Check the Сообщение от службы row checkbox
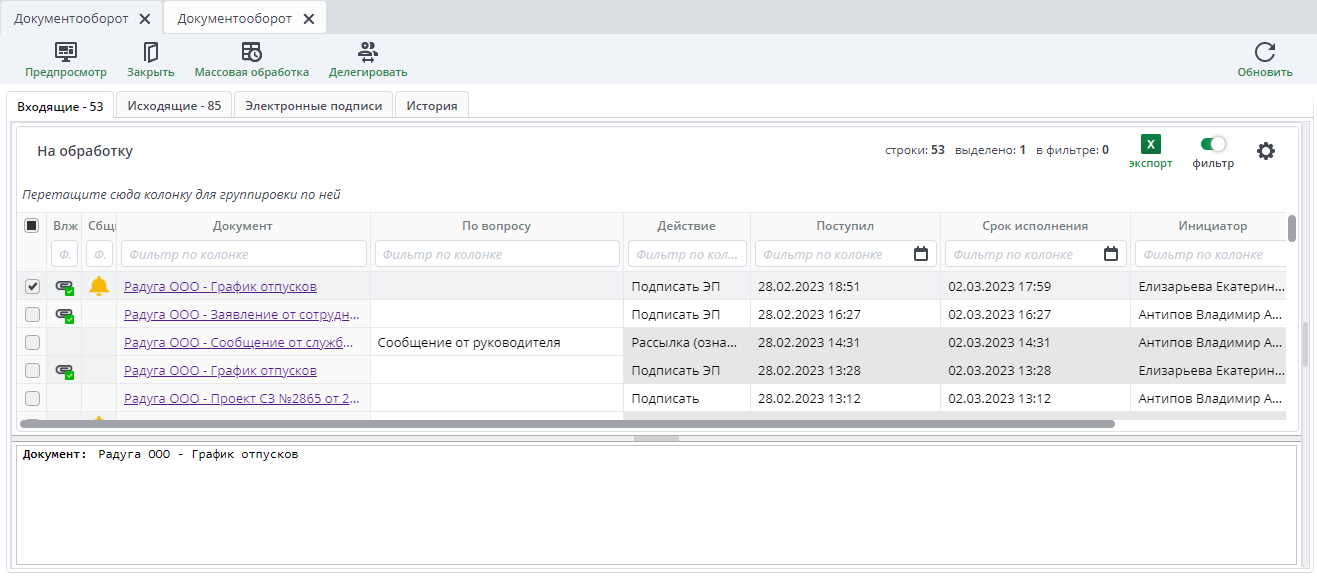Viewport: 1317px width, 576px height. pos(32,342)
